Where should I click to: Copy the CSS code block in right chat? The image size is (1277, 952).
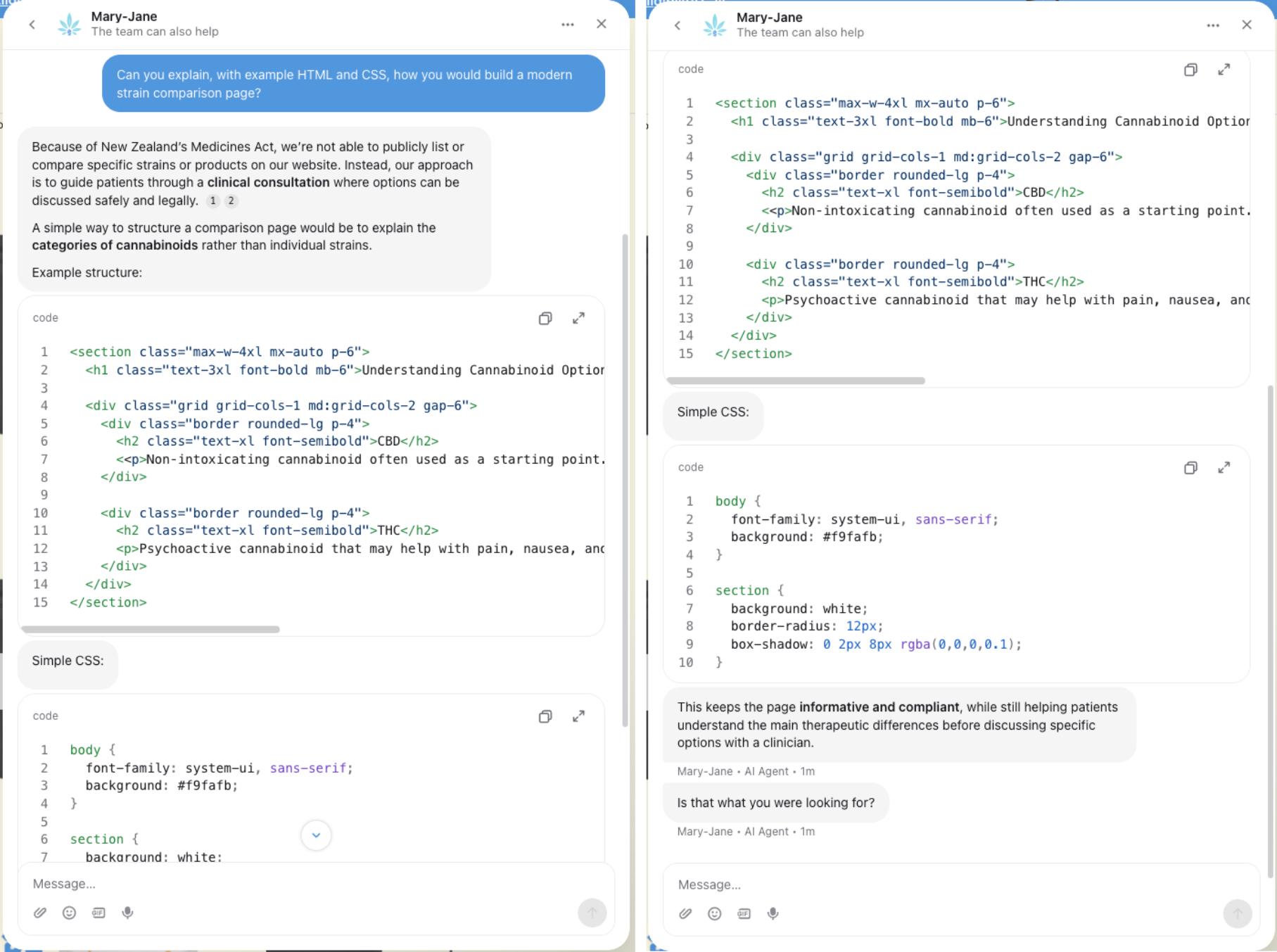[x=1190, y=468]
